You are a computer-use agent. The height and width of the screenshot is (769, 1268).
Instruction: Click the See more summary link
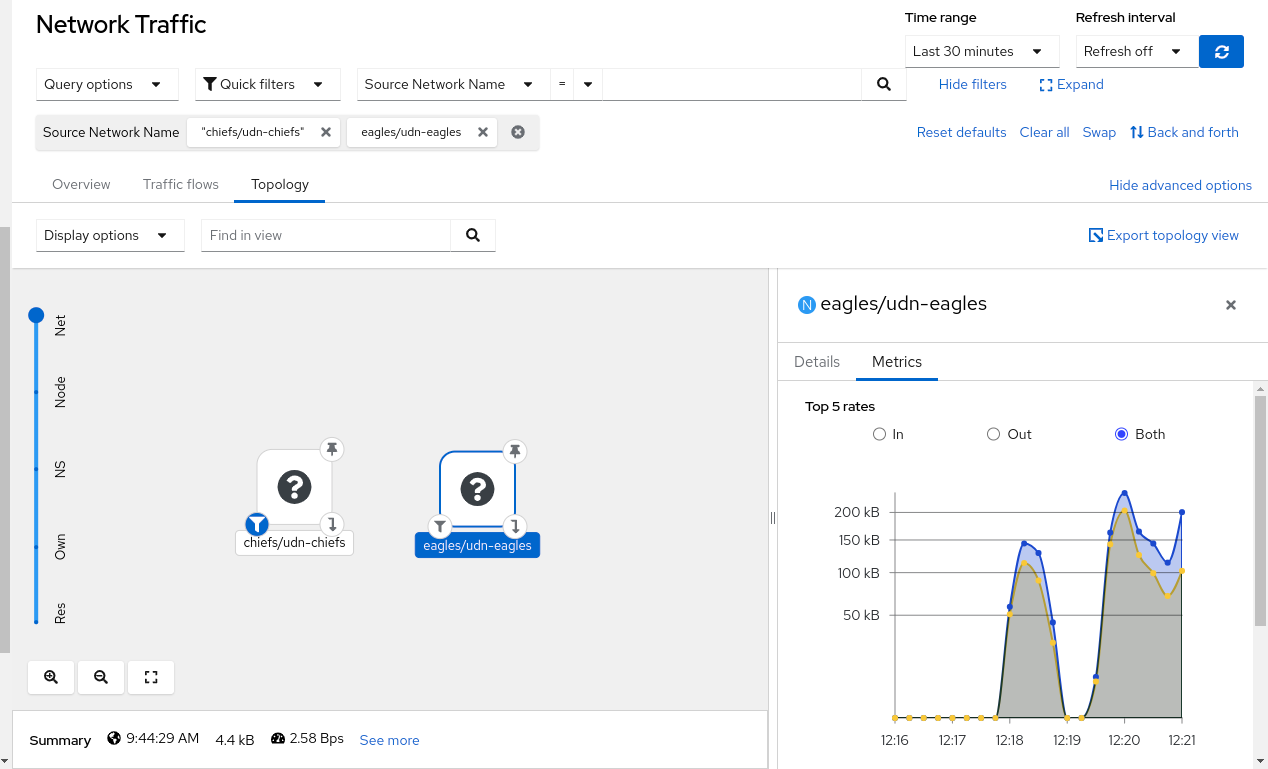pos(389,740)
